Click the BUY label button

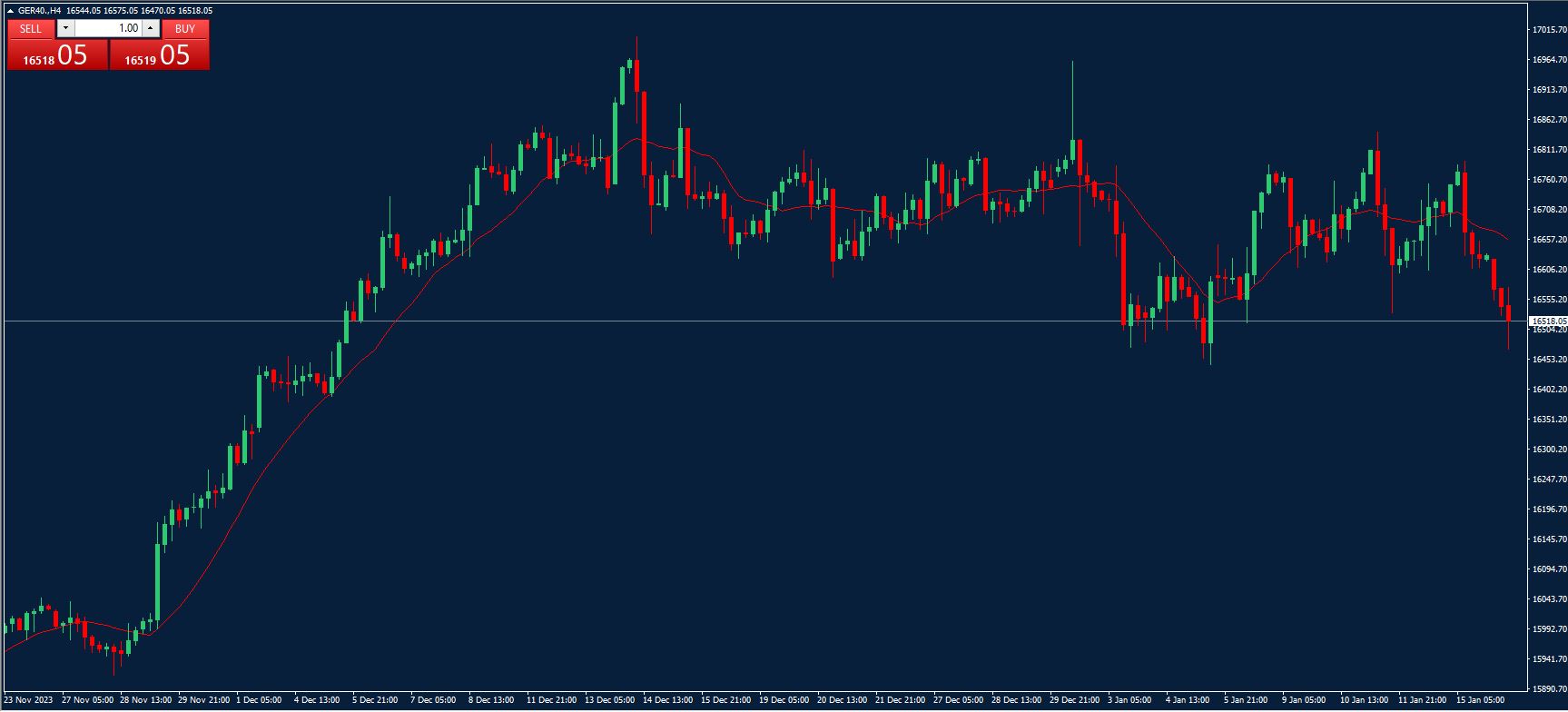185,28
